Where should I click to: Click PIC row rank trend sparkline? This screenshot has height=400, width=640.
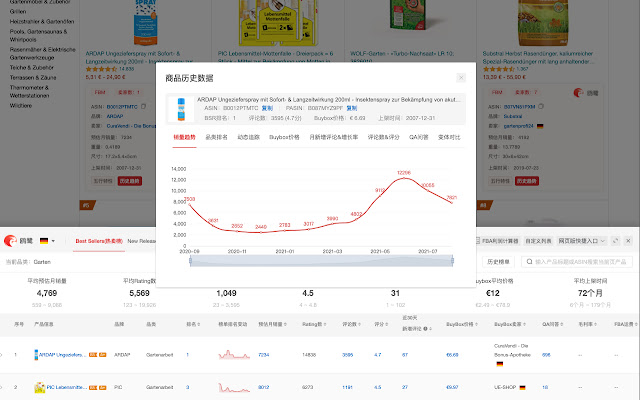[x=234, y=387]
